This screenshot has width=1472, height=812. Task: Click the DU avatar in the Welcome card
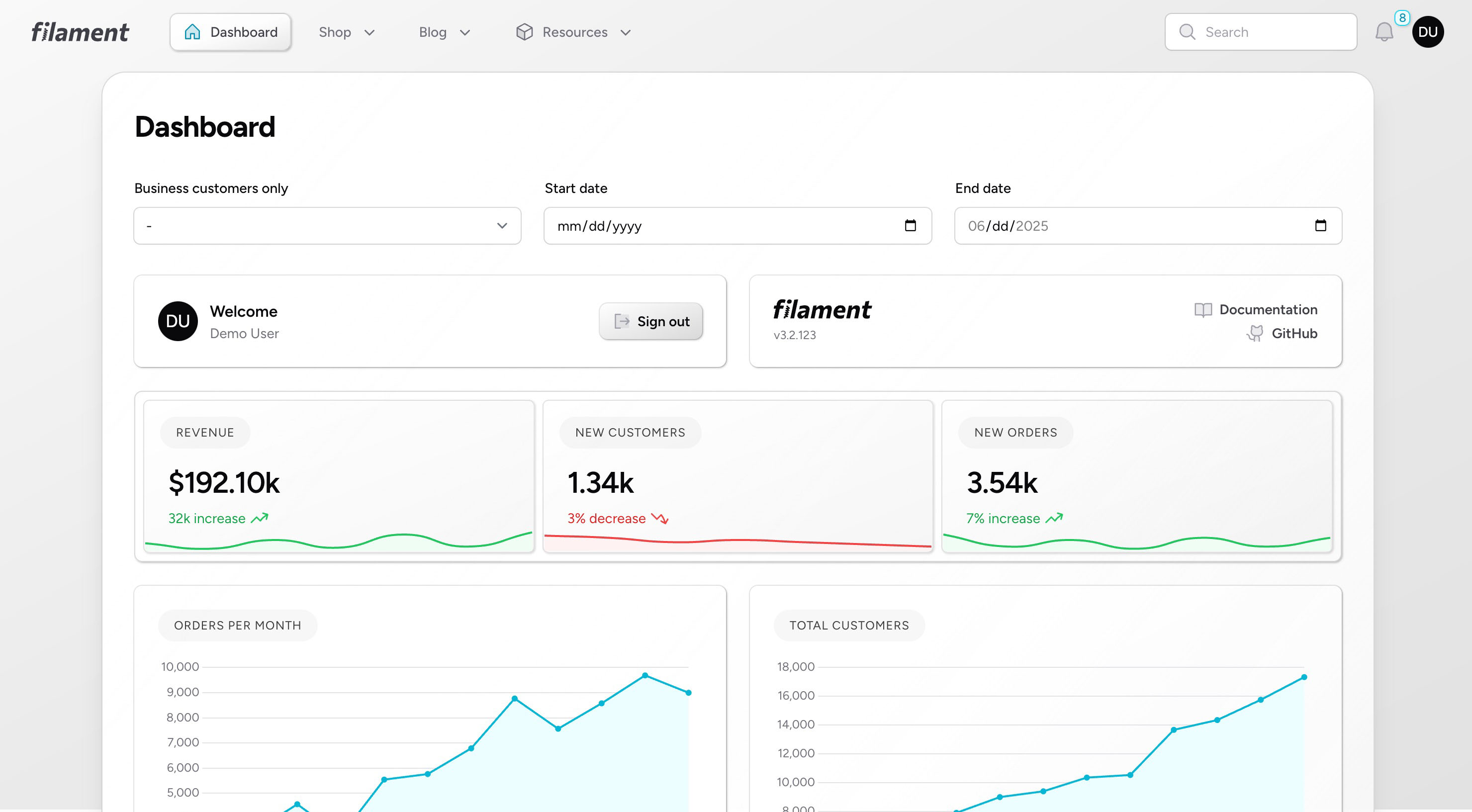pos(178,321)
